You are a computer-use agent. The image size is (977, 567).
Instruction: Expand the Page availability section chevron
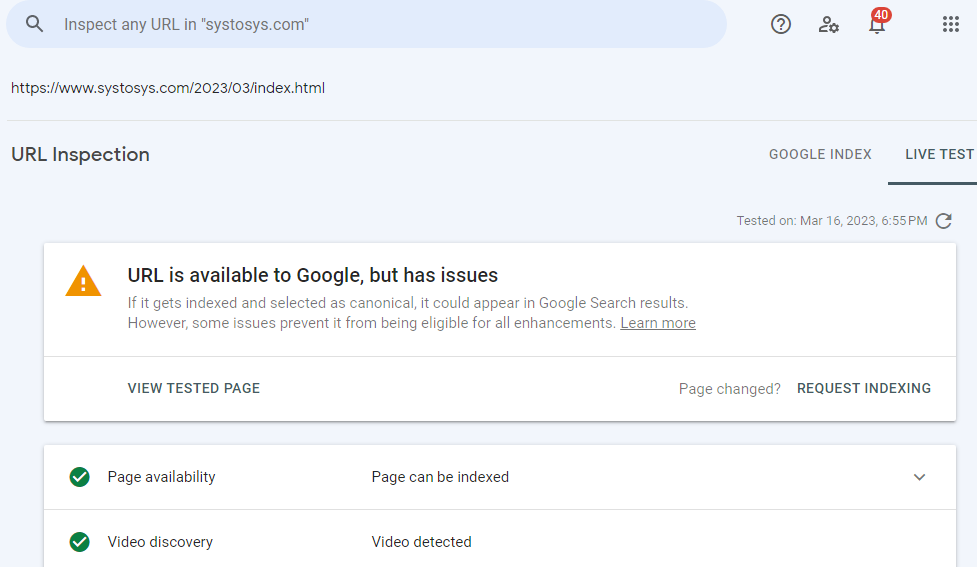pos(920,477)
